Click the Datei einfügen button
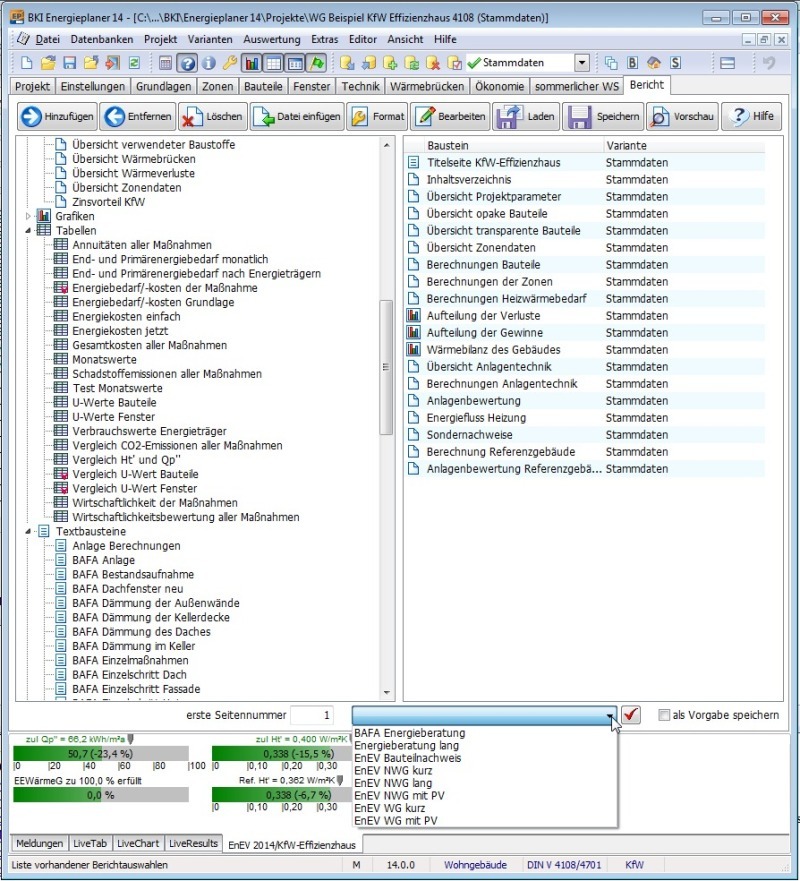800x881 pixels. coord(297,116)
